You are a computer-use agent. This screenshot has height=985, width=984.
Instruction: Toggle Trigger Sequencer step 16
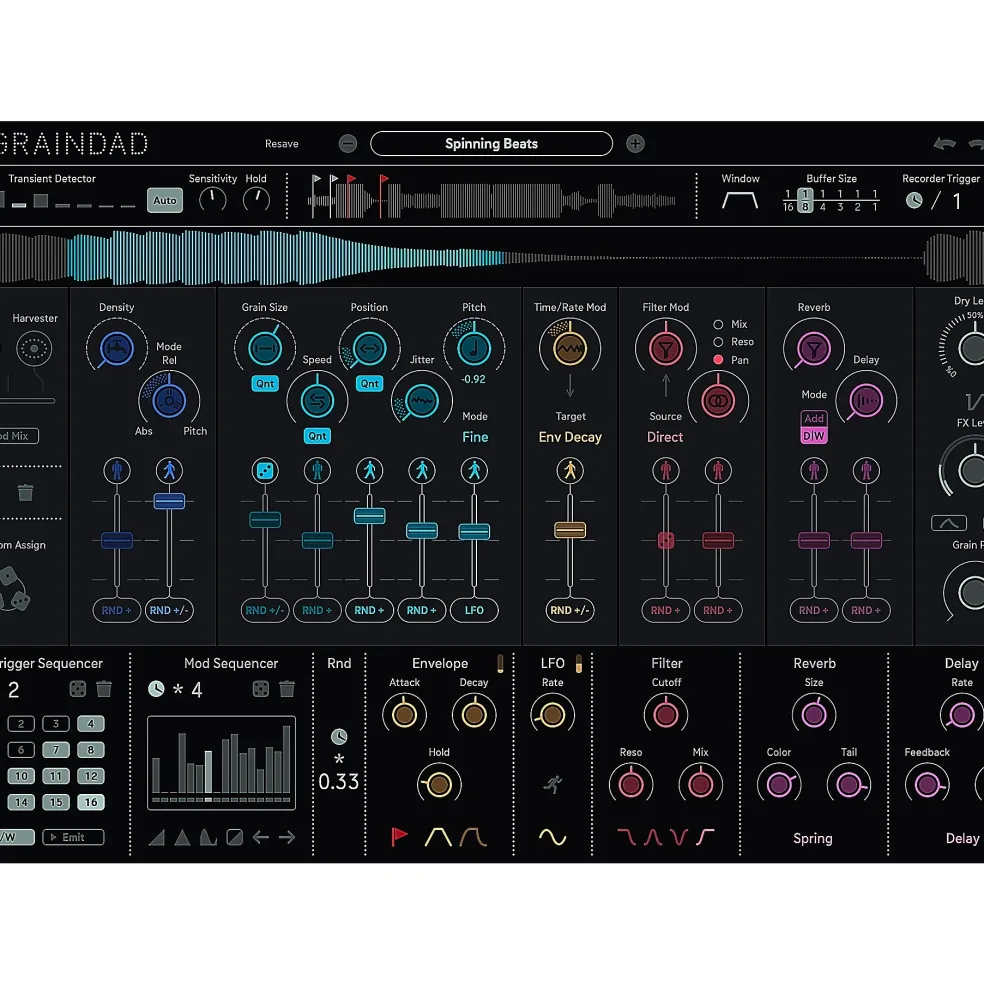[x=91, y=802]
